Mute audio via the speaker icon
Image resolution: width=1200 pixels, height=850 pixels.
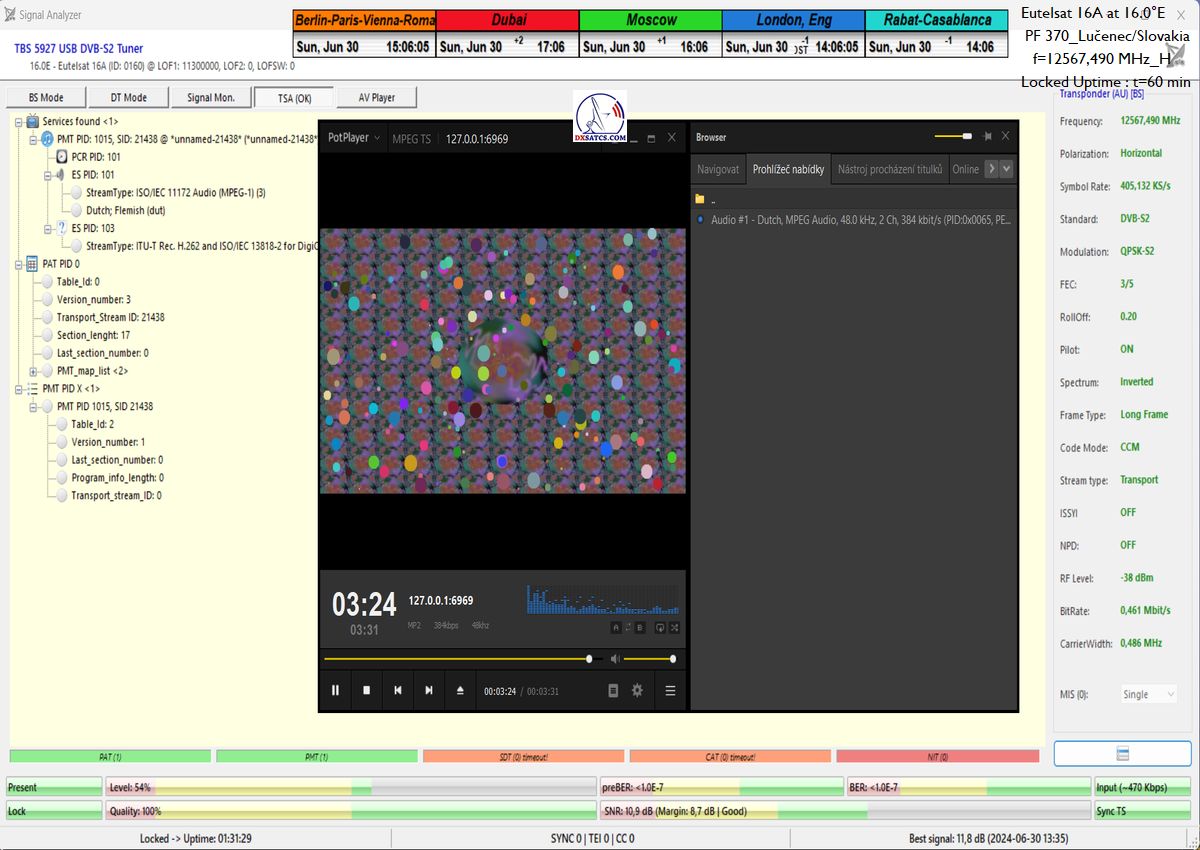pyautogui.click(x=615, y=659)
